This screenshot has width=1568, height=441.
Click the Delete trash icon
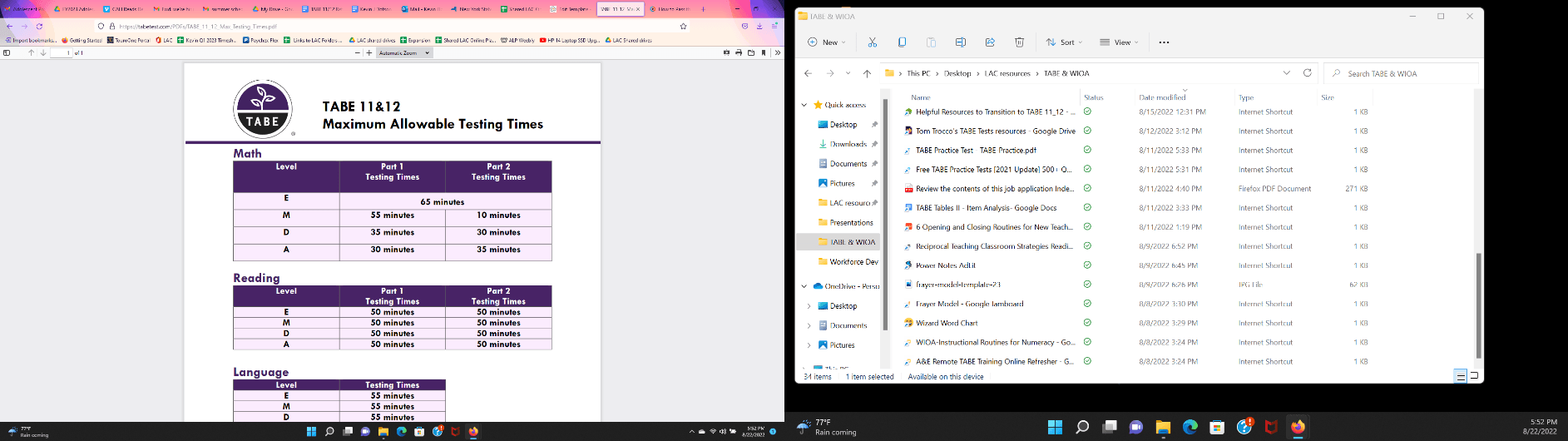[x=1019, y=42]
